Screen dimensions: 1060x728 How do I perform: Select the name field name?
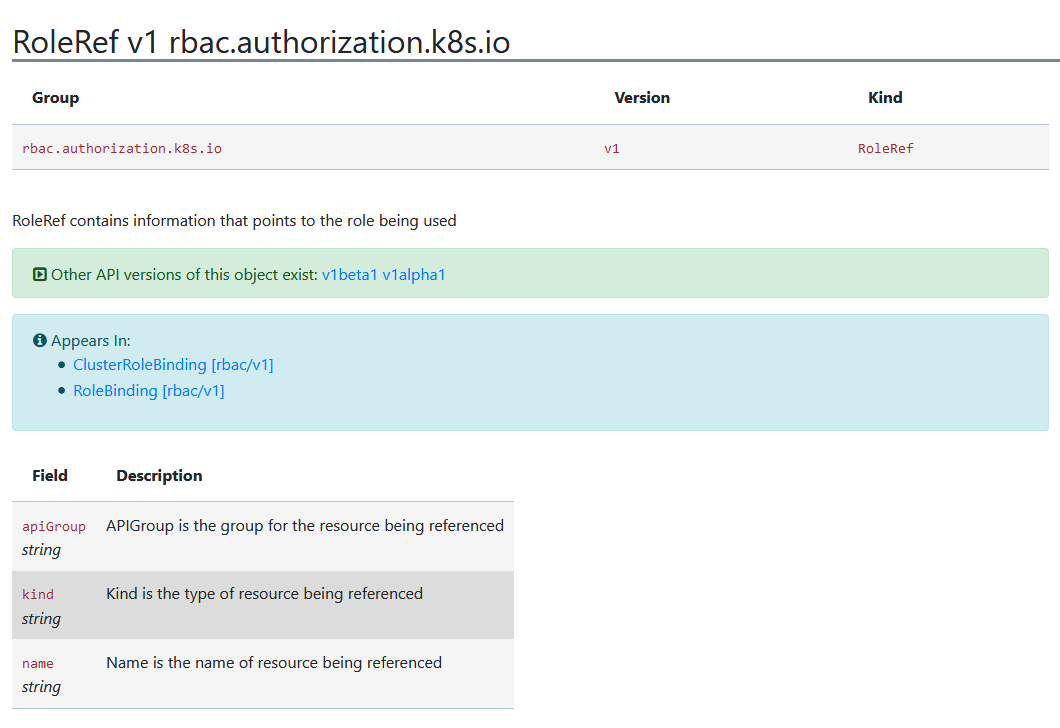(38, 663)
